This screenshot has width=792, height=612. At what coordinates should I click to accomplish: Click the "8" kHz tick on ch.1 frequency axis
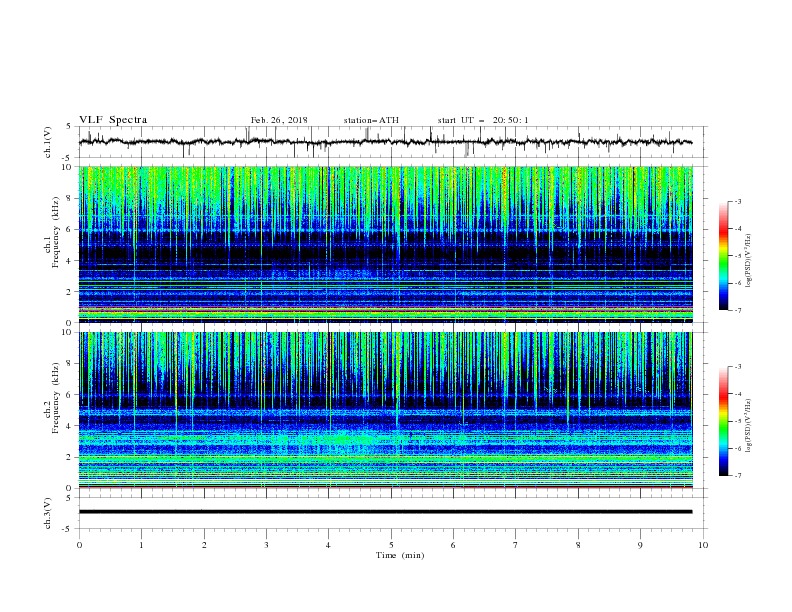[x=70, y=198]
